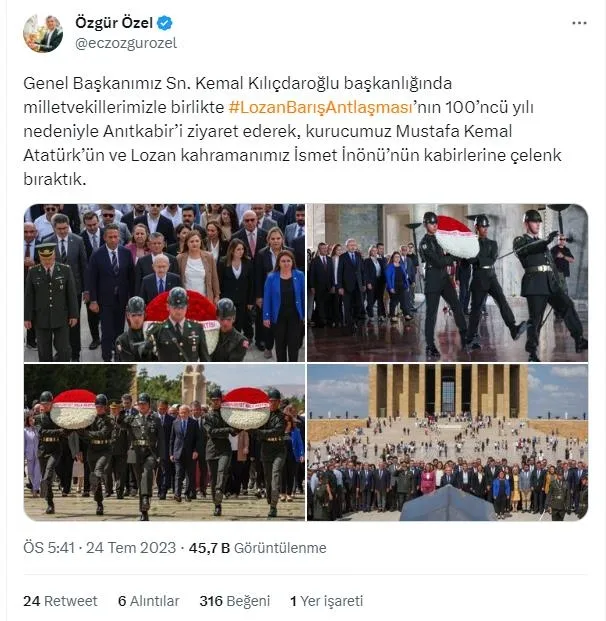606x621 pixels.
Task: View the bottom-left two wreaths photo
Action: point(164,442)
